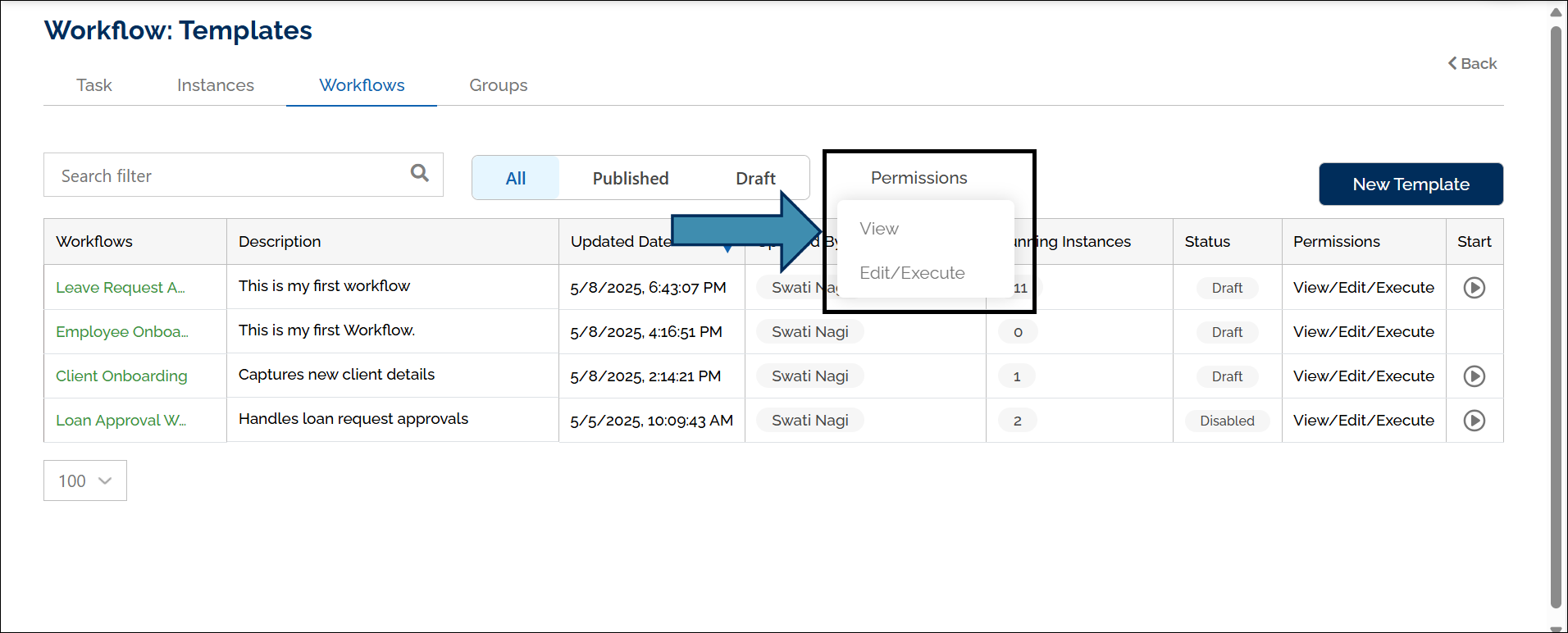
Task: Switch to the Instances tab
Action: pos(216,85)
